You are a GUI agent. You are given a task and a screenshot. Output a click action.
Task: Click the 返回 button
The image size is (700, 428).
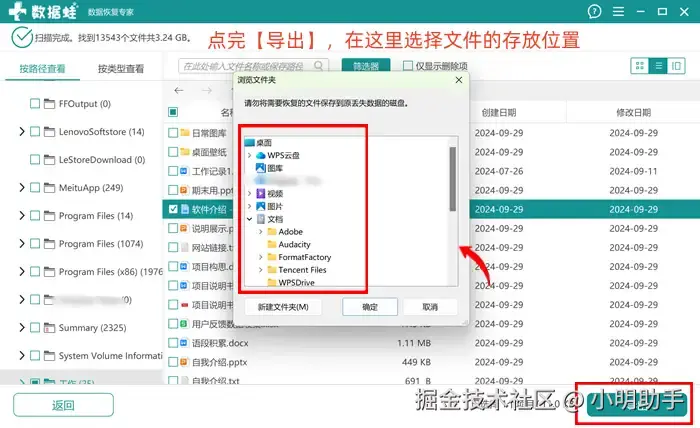coord(63,405)
